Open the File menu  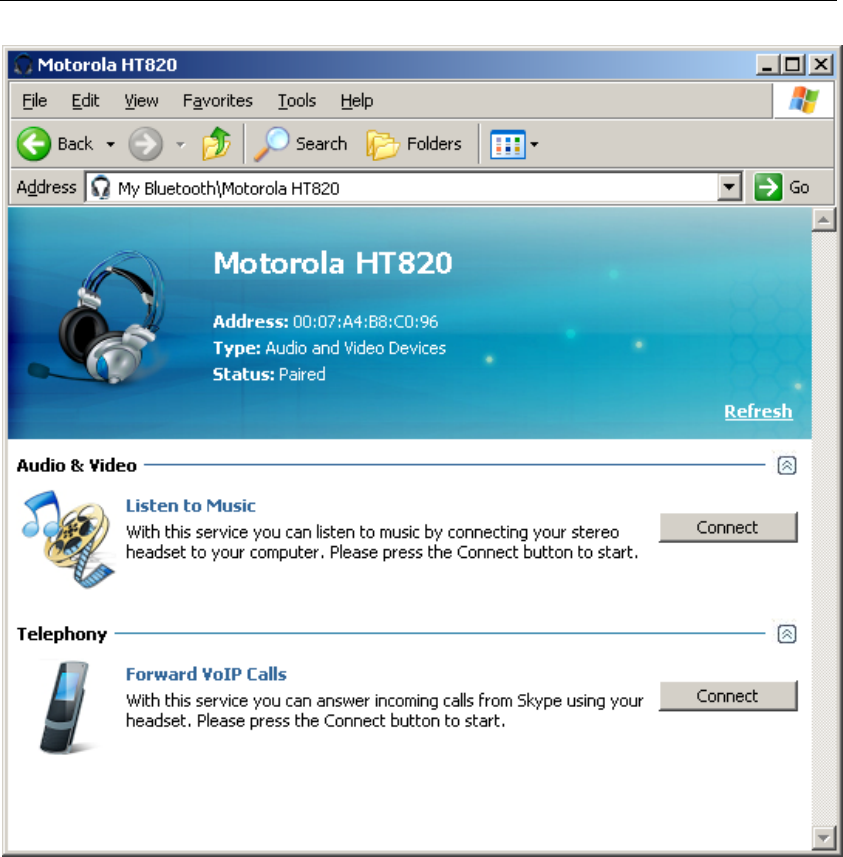pos(34,101)
